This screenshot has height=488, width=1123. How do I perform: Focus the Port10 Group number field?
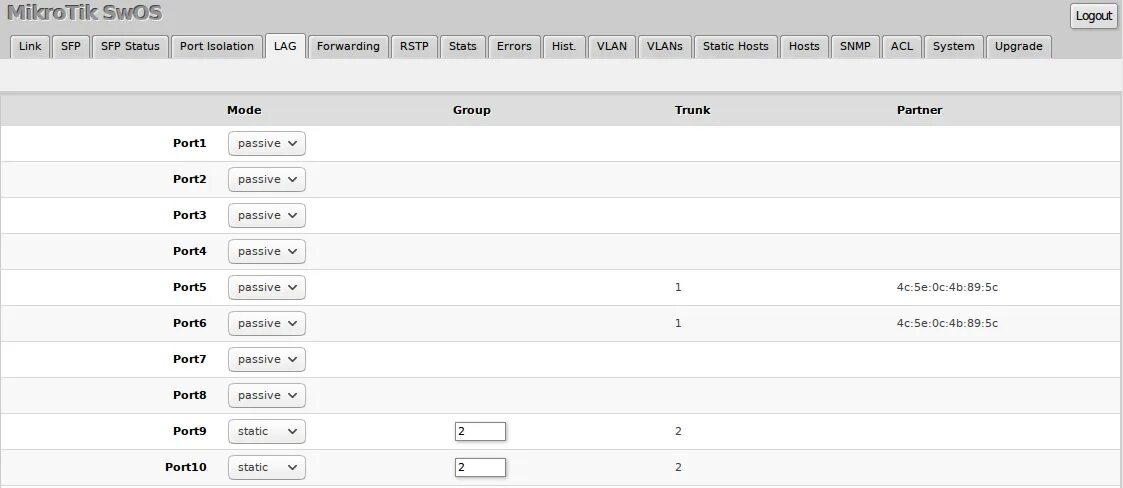pos(480,468)
